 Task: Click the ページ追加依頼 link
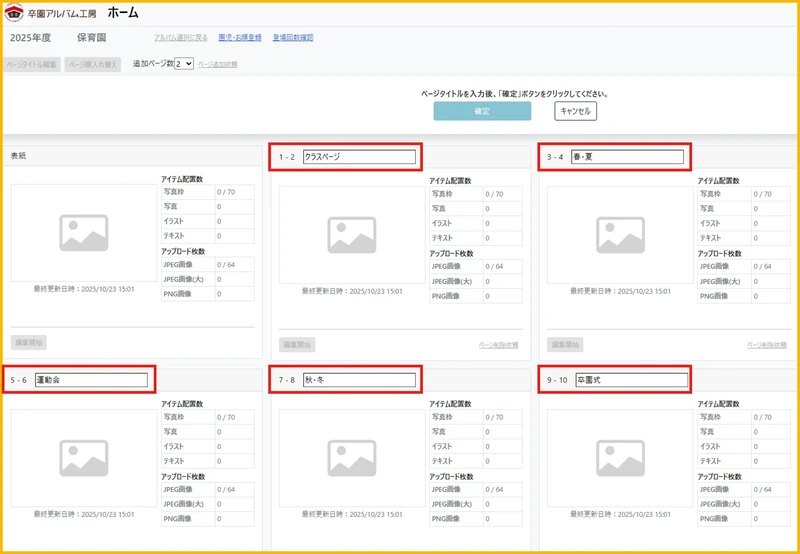point(217,64)
